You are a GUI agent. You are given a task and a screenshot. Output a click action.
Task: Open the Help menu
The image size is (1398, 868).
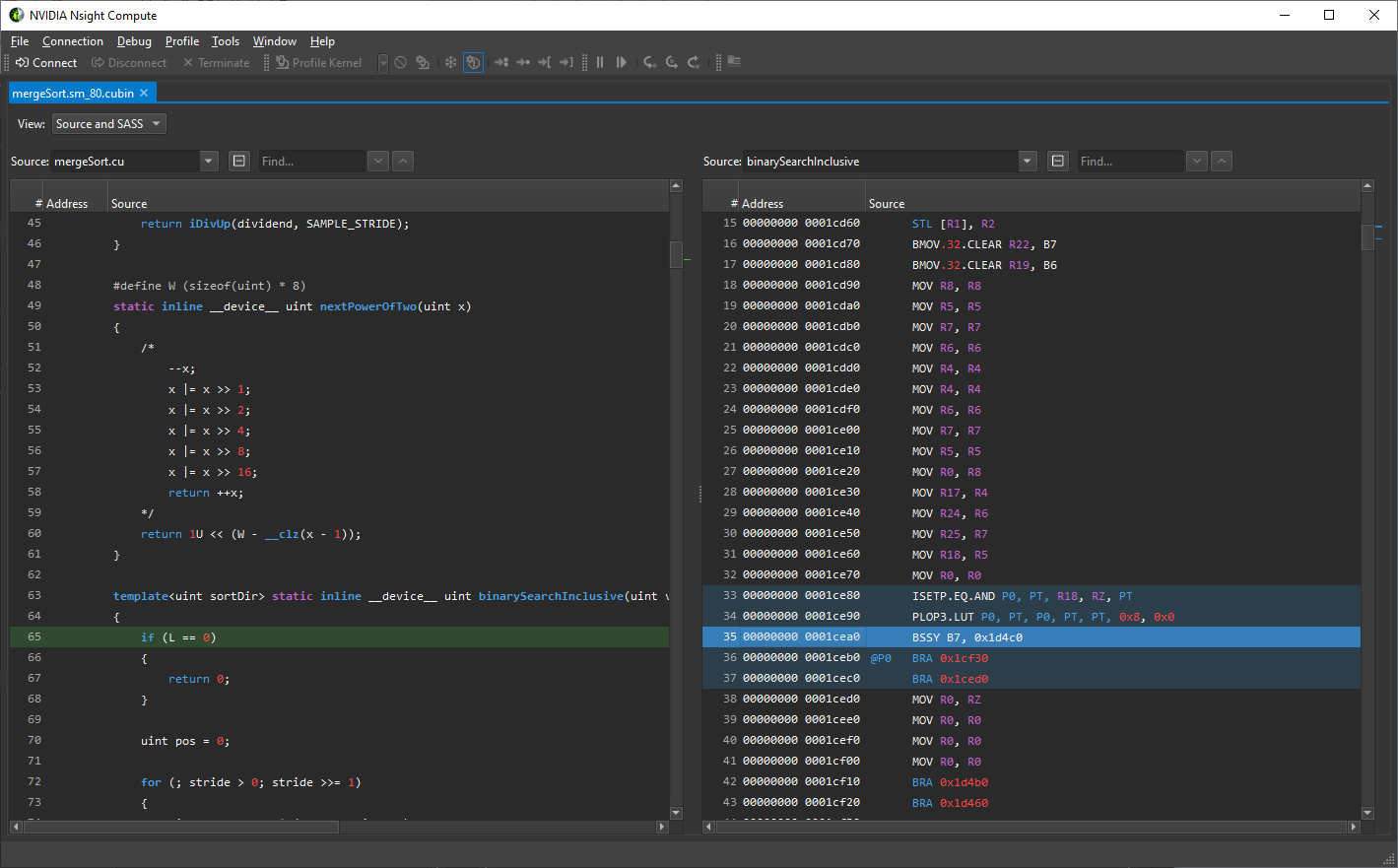click(x=322, y=41)
